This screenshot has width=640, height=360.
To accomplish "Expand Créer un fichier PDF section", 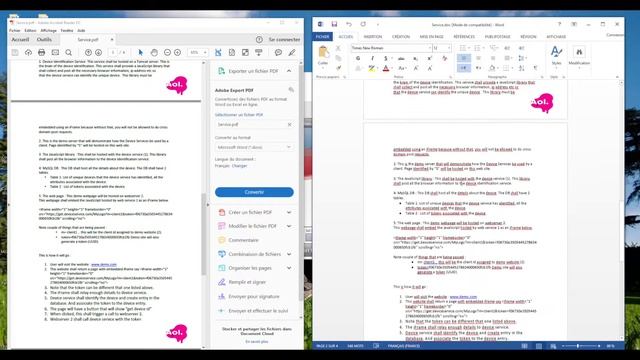I will tap(289, 212).
